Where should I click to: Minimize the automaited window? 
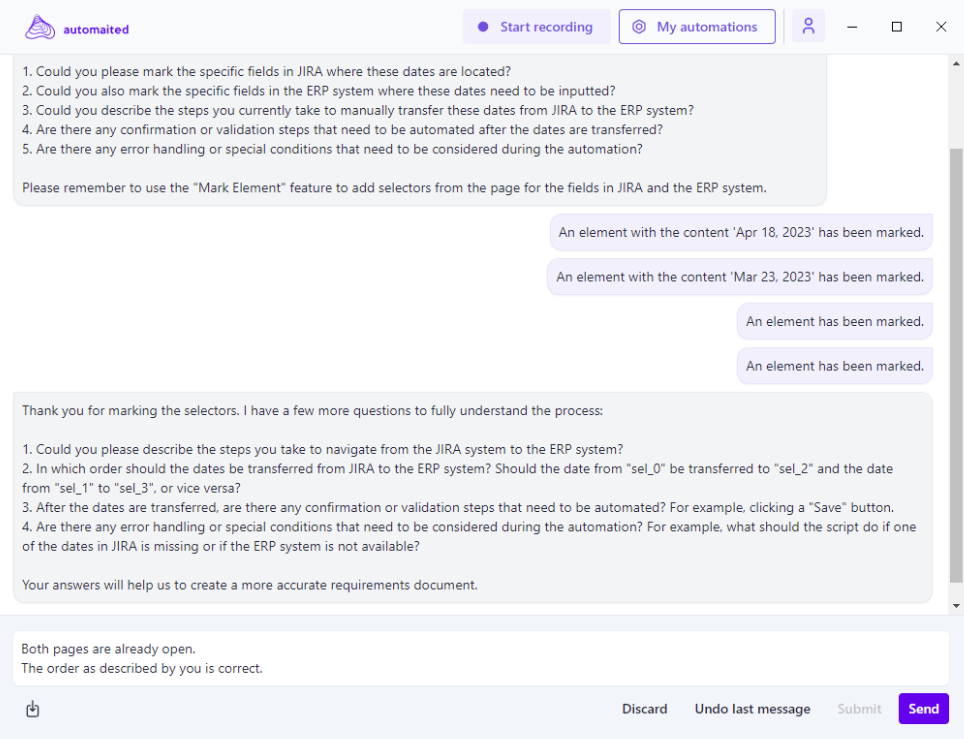pyautogui.click(x=852, y=27)
